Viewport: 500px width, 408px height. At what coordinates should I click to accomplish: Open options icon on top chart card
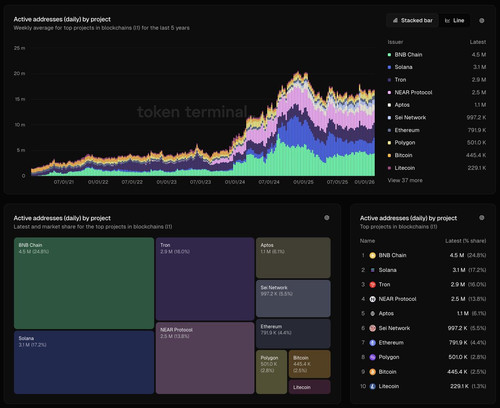click(x=482, y=21)
